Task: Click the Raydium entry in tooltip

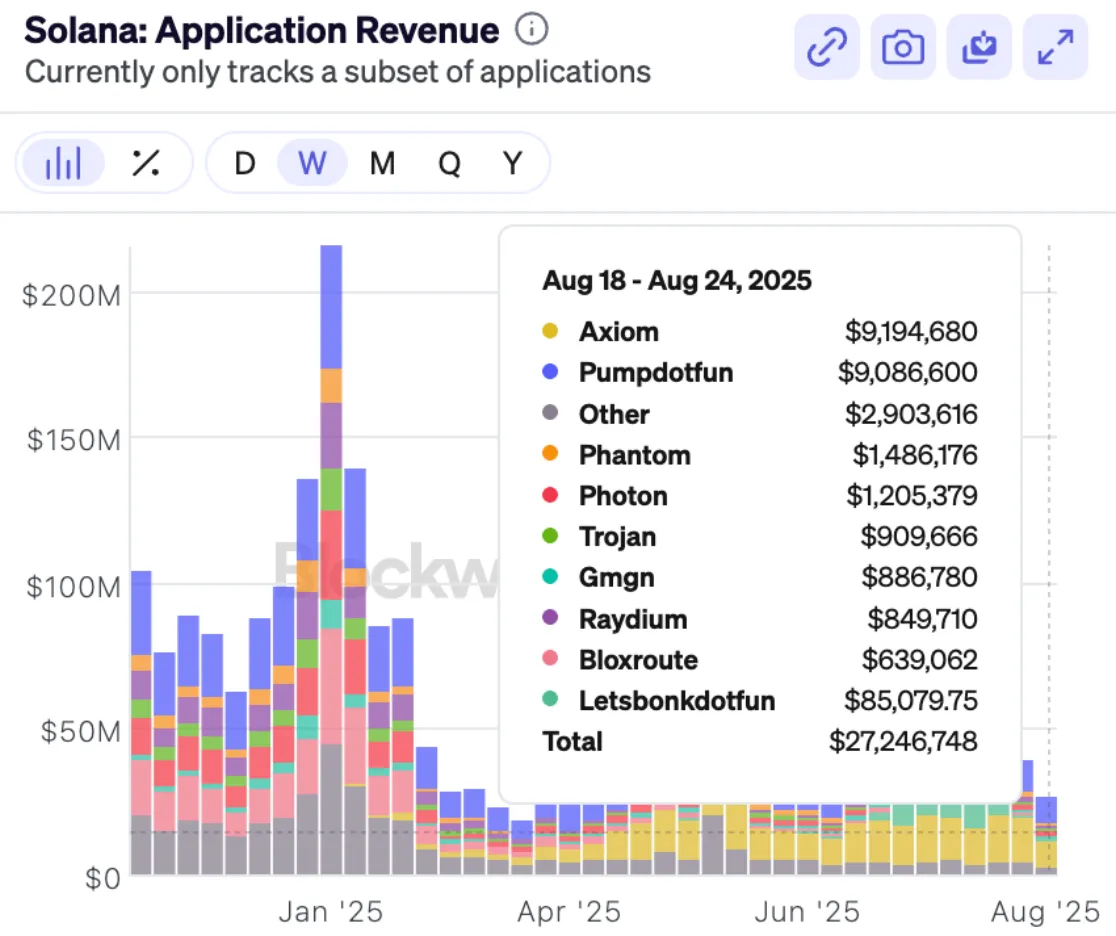Action: pyautogui.click(x=632, y=619)
